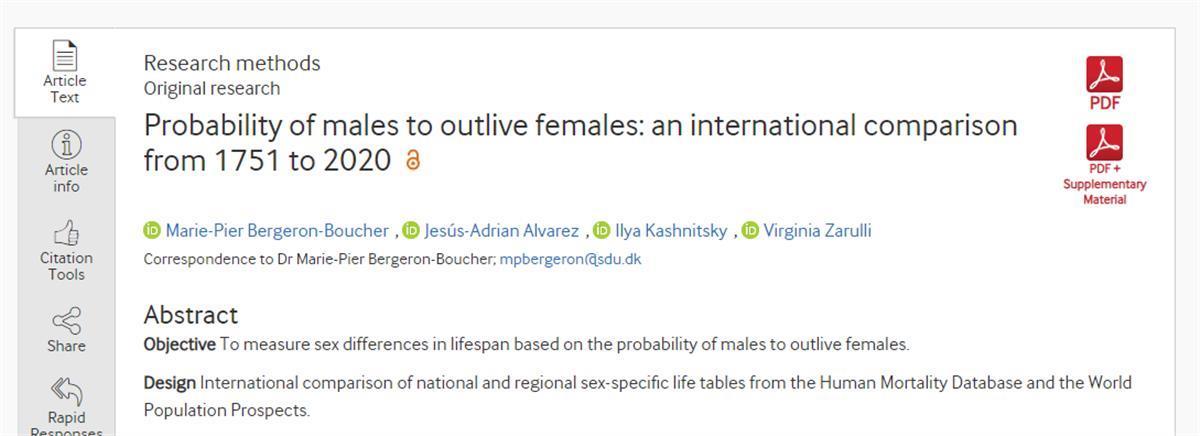This screenshot has height=436, width=1200.
Task: Download the article PDF icon
Action: point(1104,74)
